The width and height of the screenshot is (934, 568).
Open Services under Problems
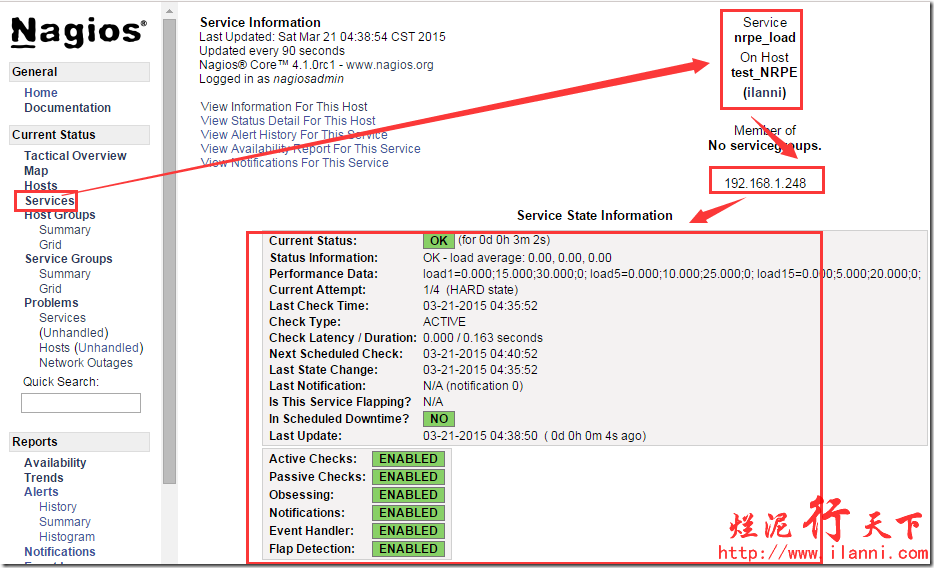pyautogui.click(x=62, y=318)
